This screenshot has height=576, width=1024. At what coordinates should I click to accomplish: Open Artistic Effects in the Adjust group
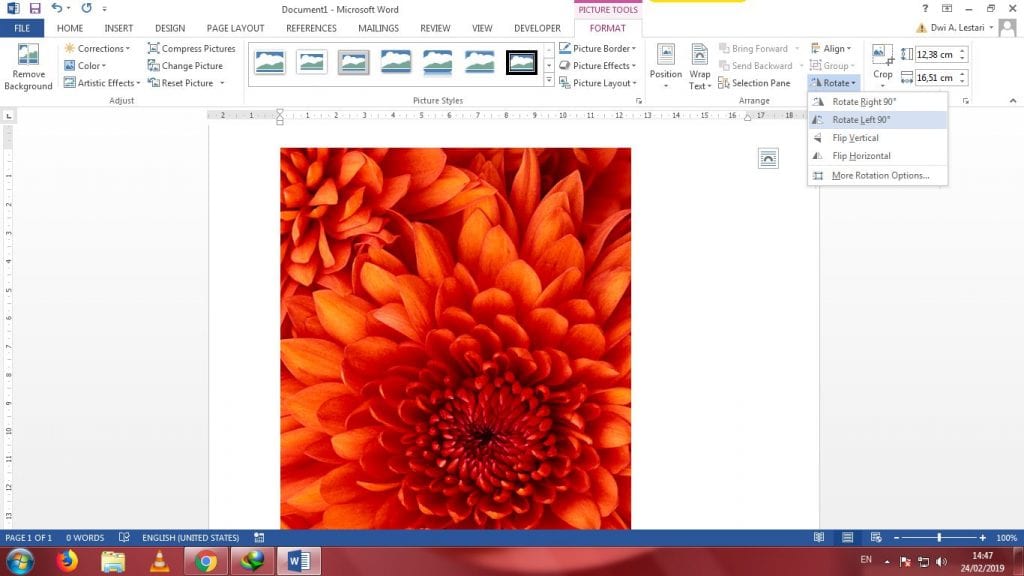(x=100, y=83)
